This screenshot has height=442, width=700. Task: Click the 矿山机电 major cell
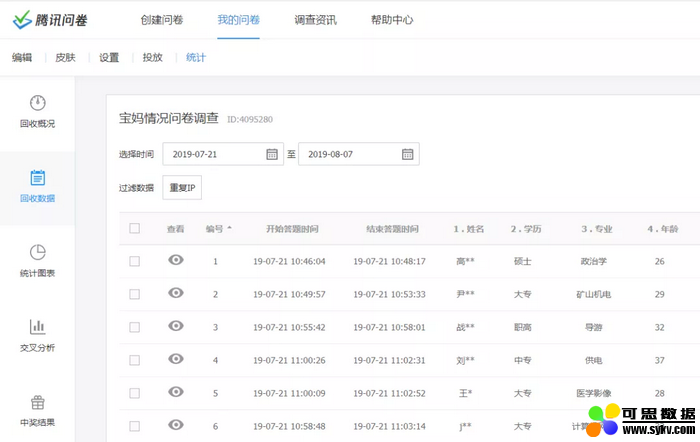point(594,294)
